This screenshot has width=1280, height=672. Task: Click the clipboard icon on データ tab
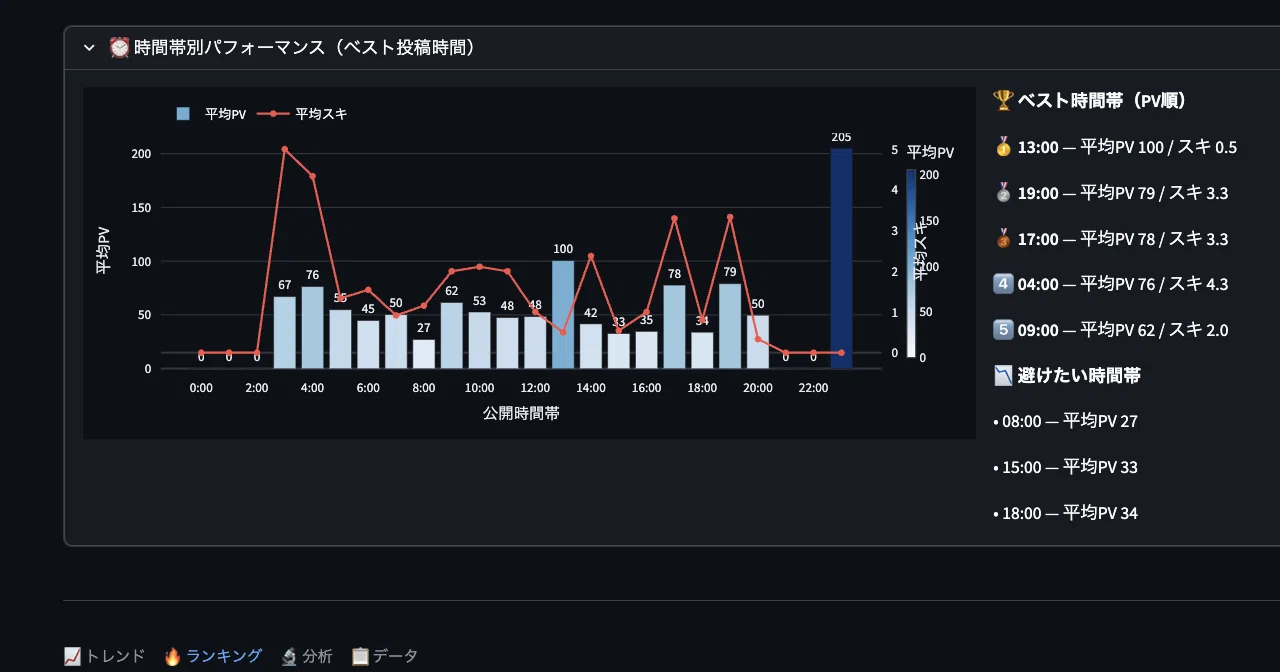tap(360, 656)
